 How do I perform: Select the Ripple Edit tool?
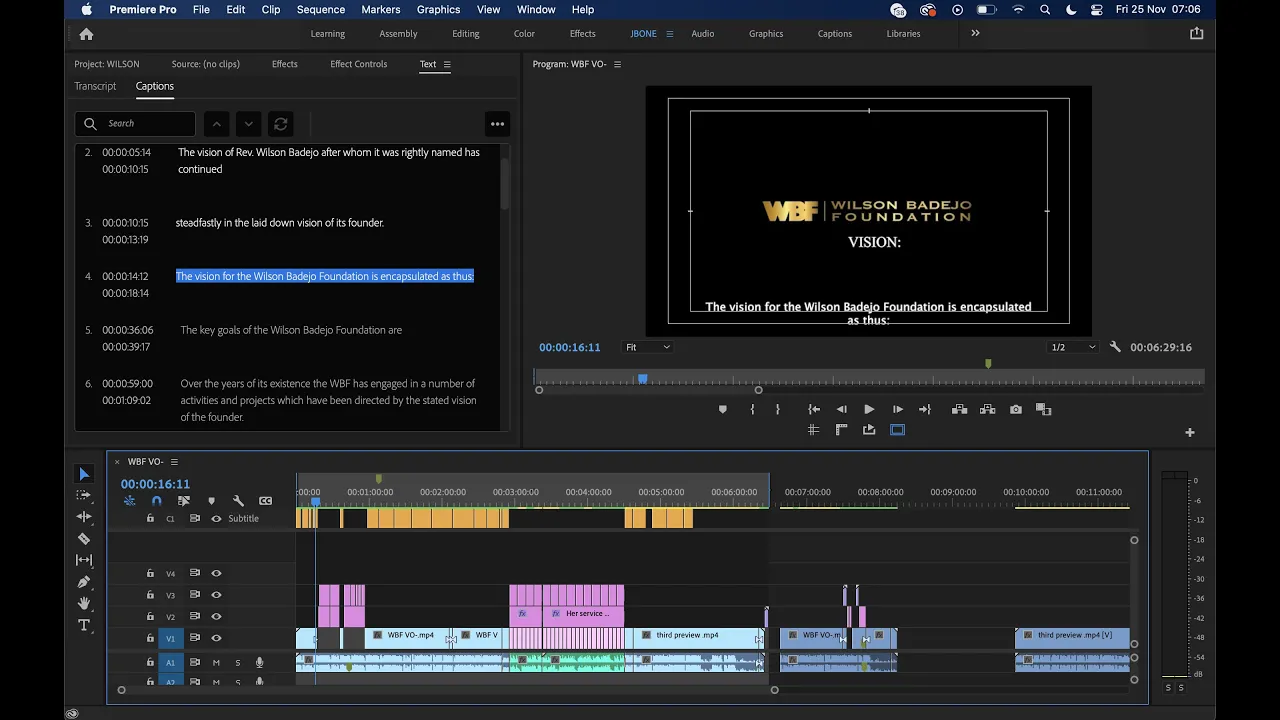coord(84,517)
